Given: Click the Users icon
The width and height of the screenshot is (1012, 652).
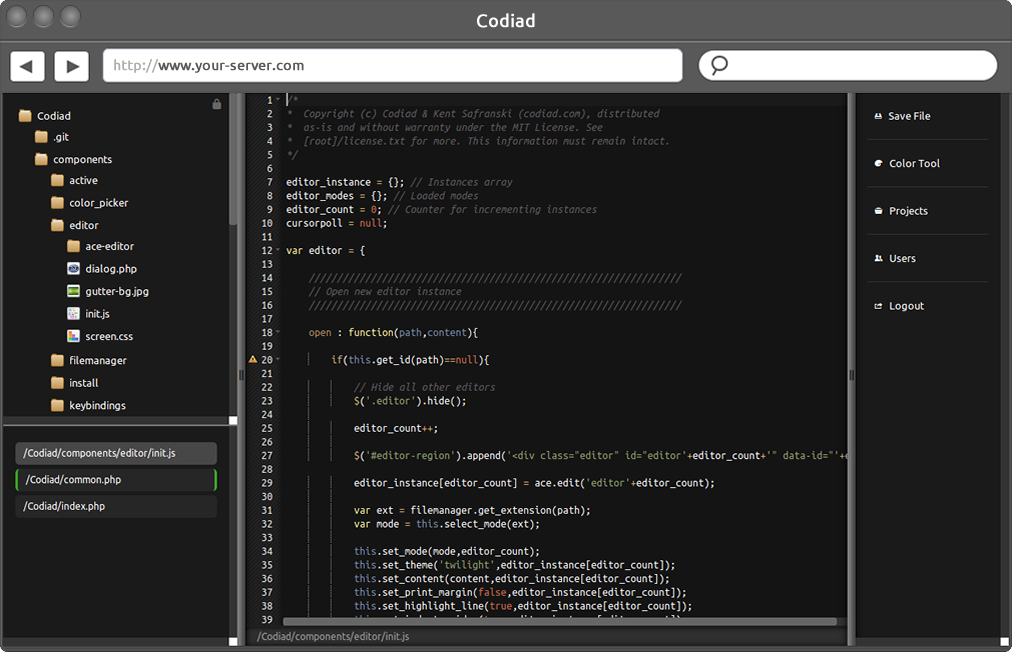Looking at the screenshot, I should pyautogui.click(x=878, y=258).
